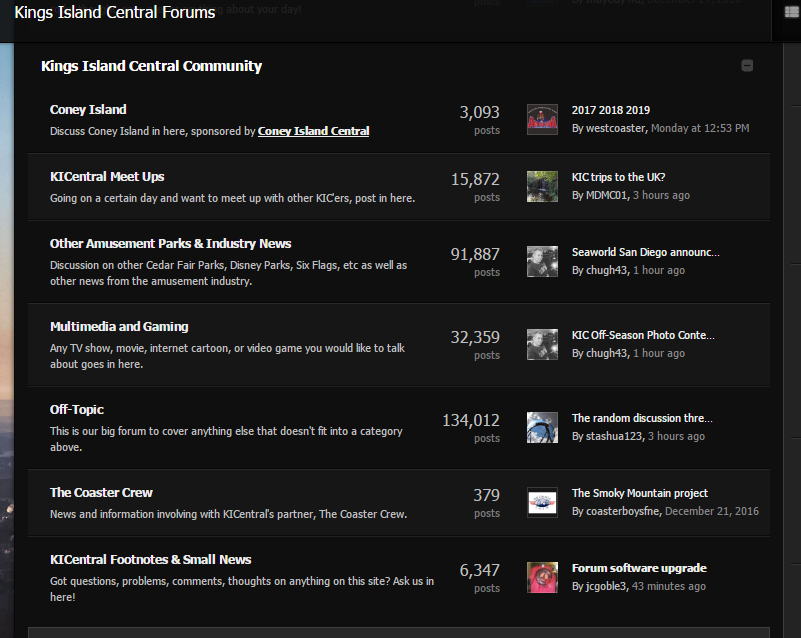The height and width of the screenshot is (638, 801).
Task: Click stashua123's avatar in Off-Topic row
Action: coord(542,427)
